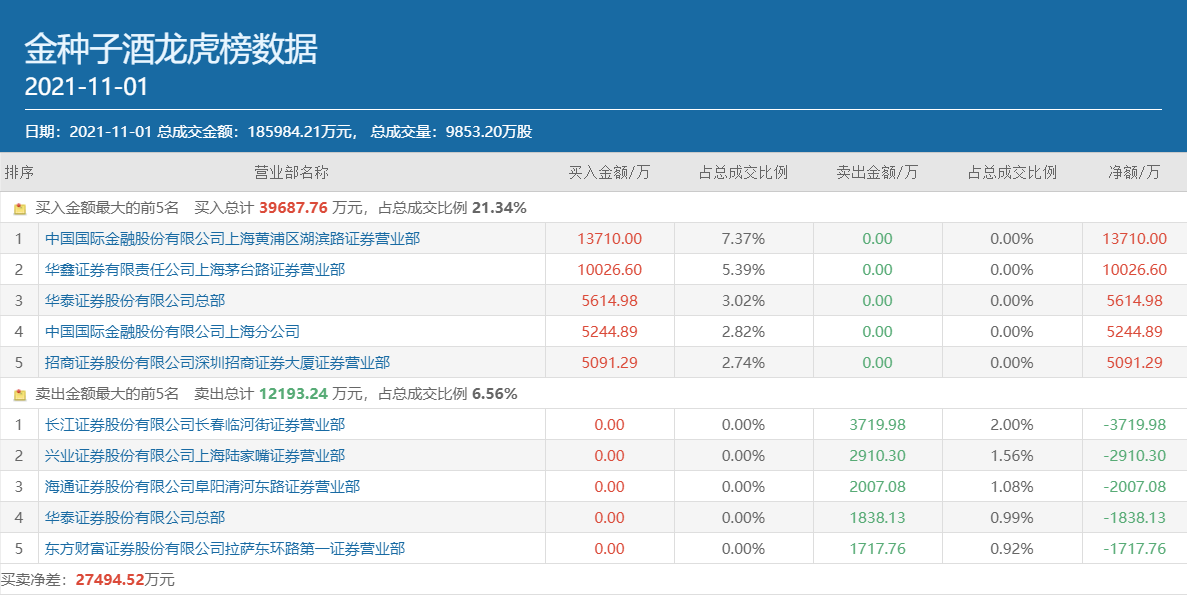This screenshot has height=596, width=1187.
Task: Click the 买入总计 value 39687.76
Action: pos(293,208)
